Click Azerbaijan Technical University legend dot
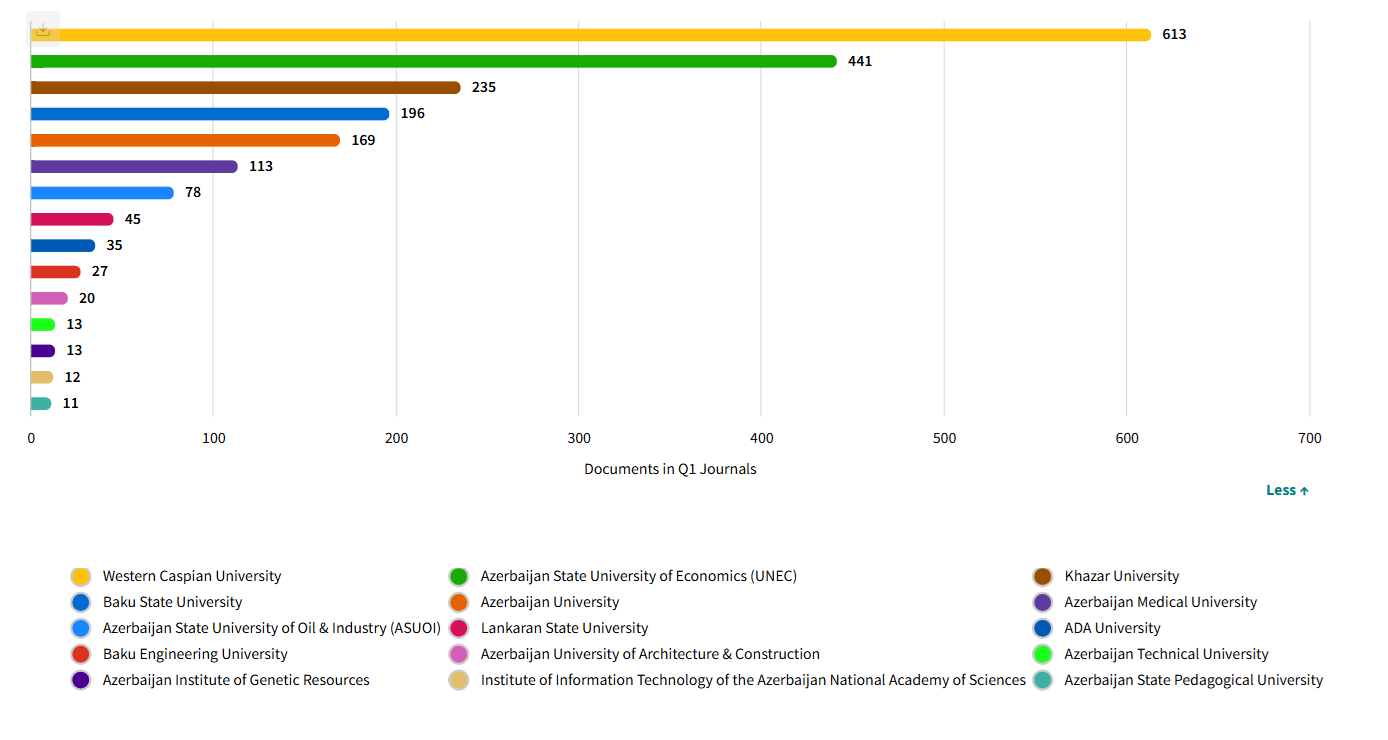Image resolution: width=1388 pixels, height=740 pixels. (x=1043, y=655)
